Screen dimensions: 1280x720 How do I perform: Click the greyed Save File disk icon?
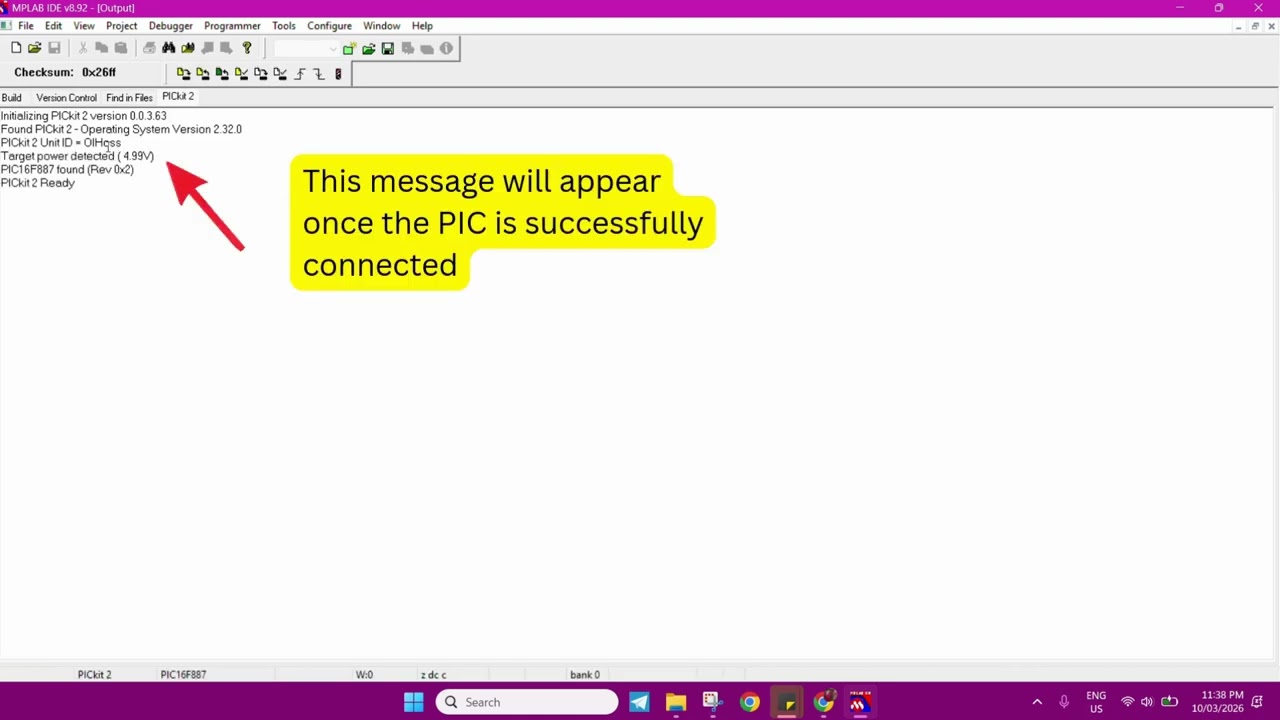54,48
